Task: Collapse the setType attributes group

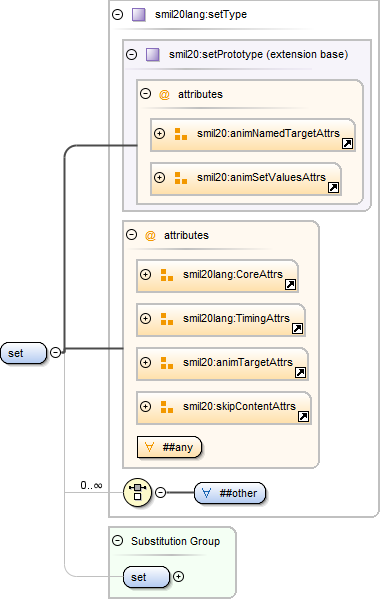Action: point(132,235)
